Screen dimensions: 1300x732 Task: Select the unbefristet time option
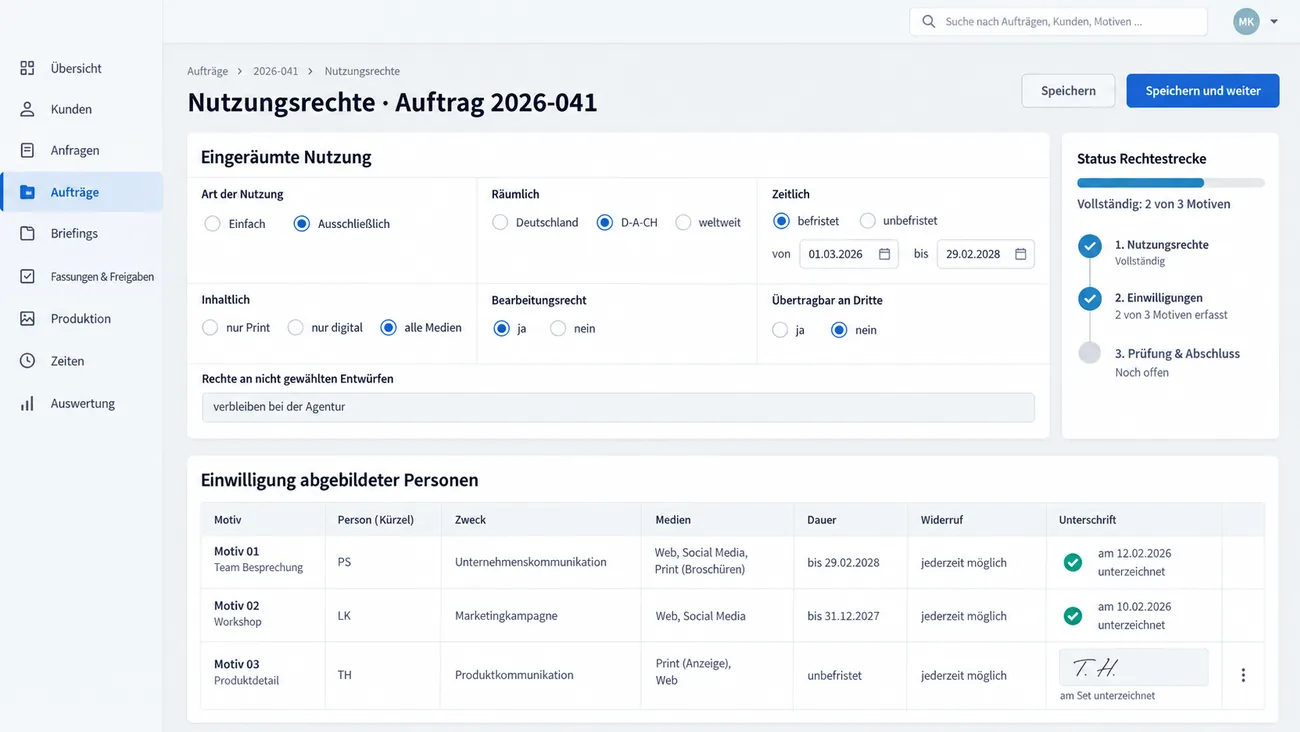[867, 221]
